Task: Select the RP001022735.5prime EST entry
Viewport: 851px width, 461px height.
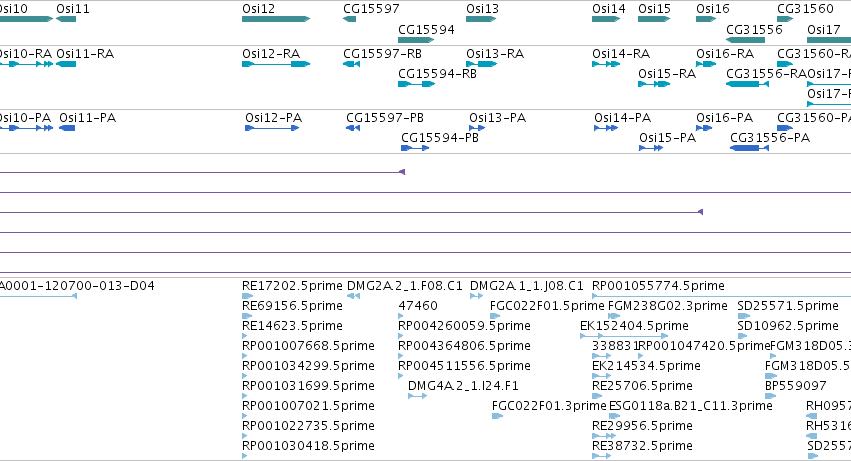Action: (308, 426)
